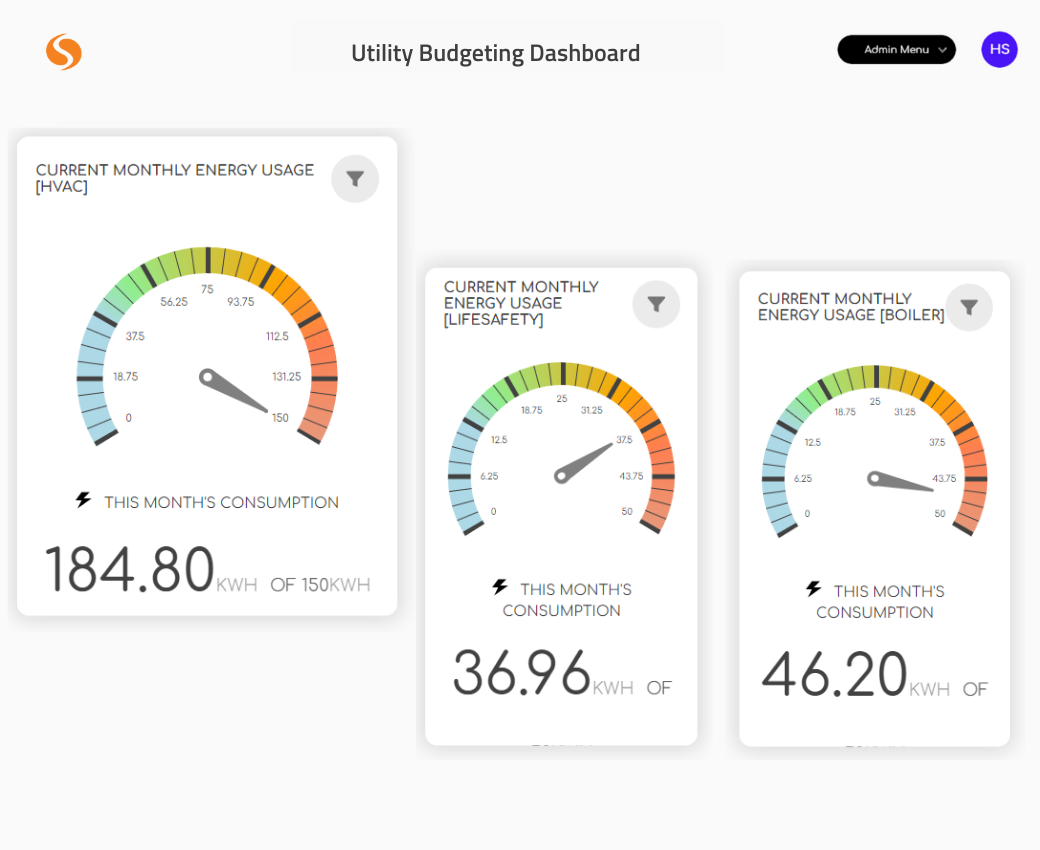Expand filter options on the HVAC card

pyautogui.click(x=355, y=178)
